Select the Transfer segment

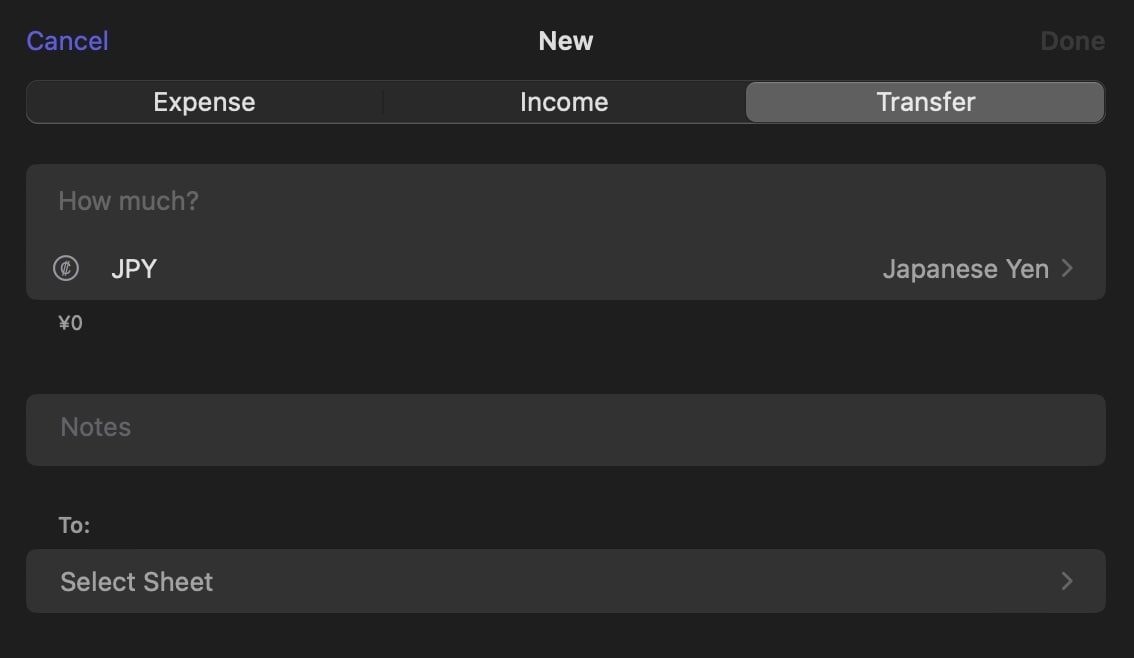[925, 102]
